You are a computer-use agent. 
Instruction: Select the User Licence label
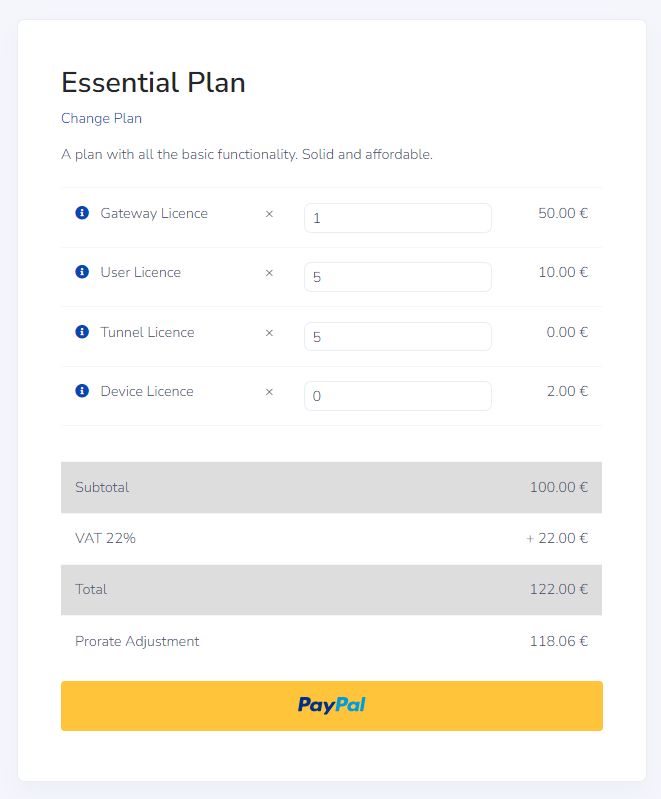[x=141, y=272]
